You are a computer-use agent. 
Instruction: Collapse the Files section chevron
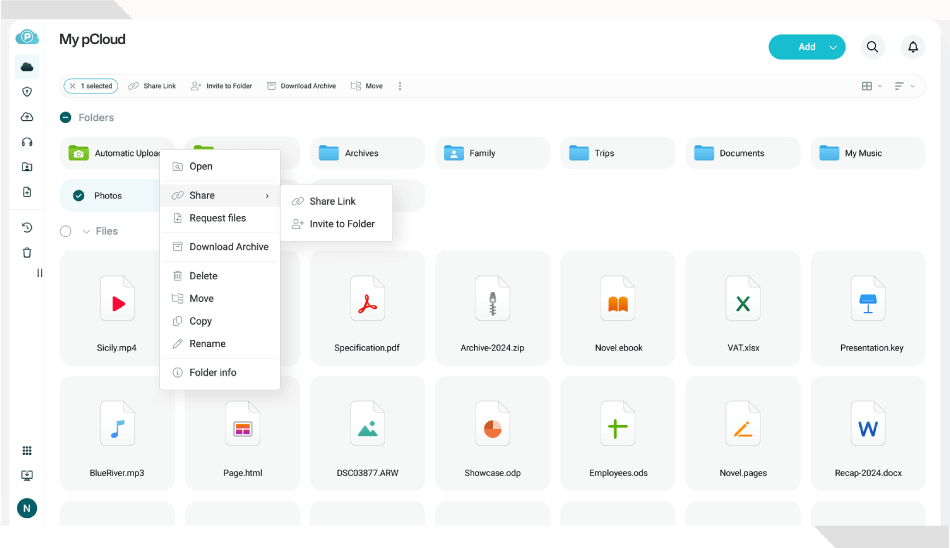[86, 232]
